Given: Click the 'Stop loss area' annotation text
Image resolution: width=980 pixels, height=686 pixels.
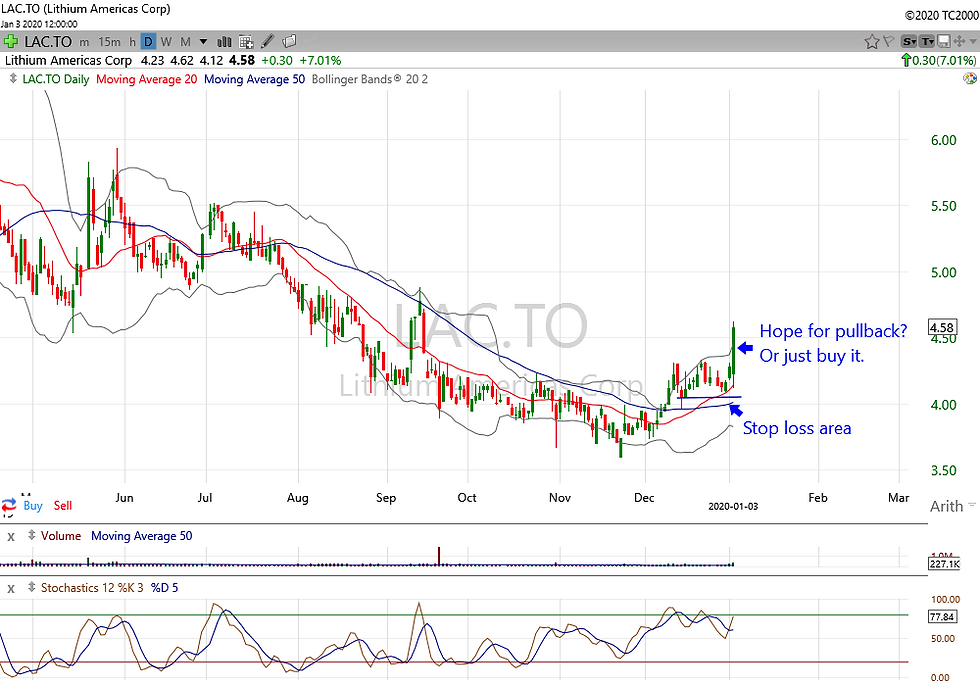Looking at the screenshot, I should 797,428.
